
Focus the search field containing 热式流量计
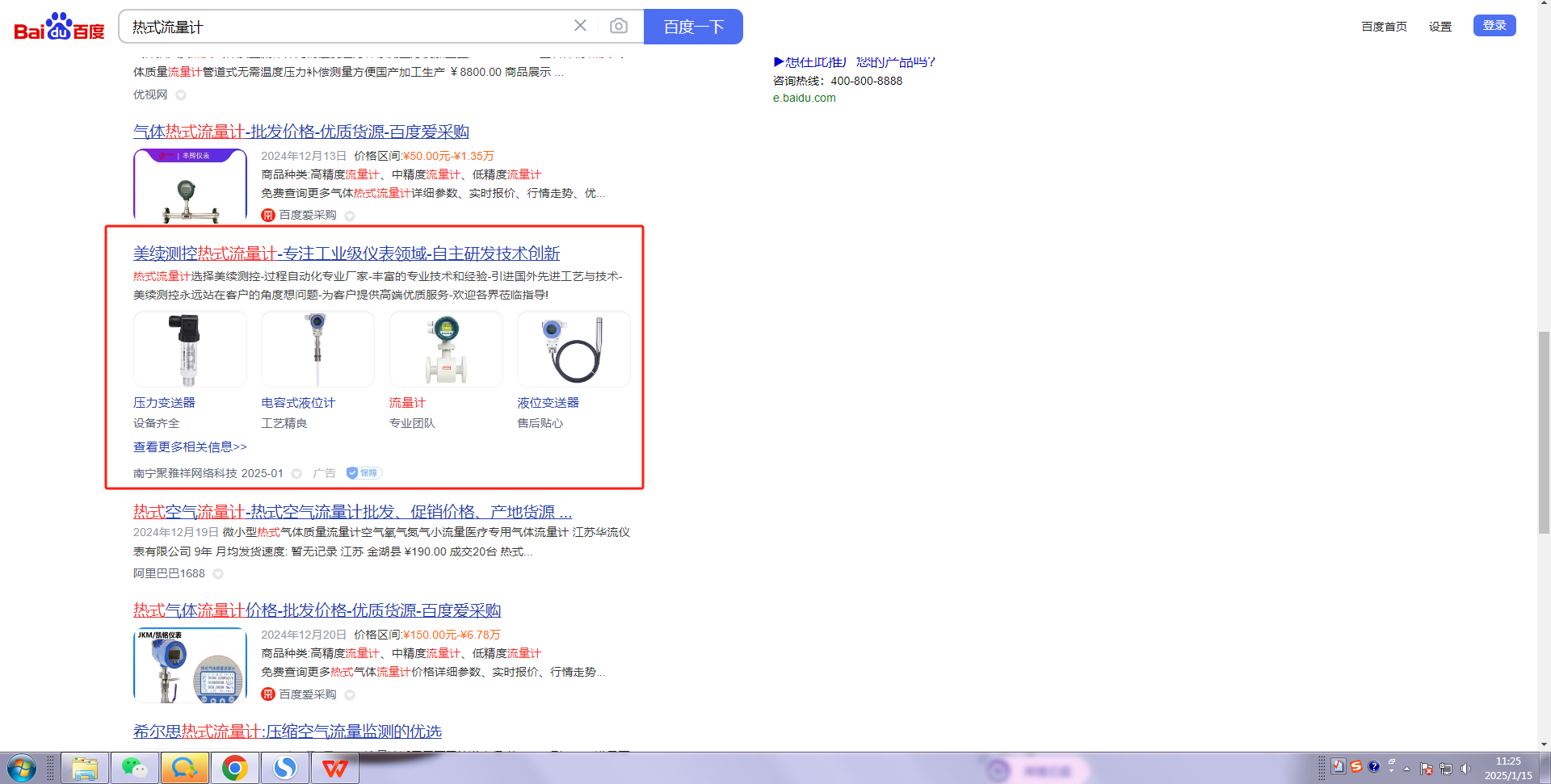(347, 27)
